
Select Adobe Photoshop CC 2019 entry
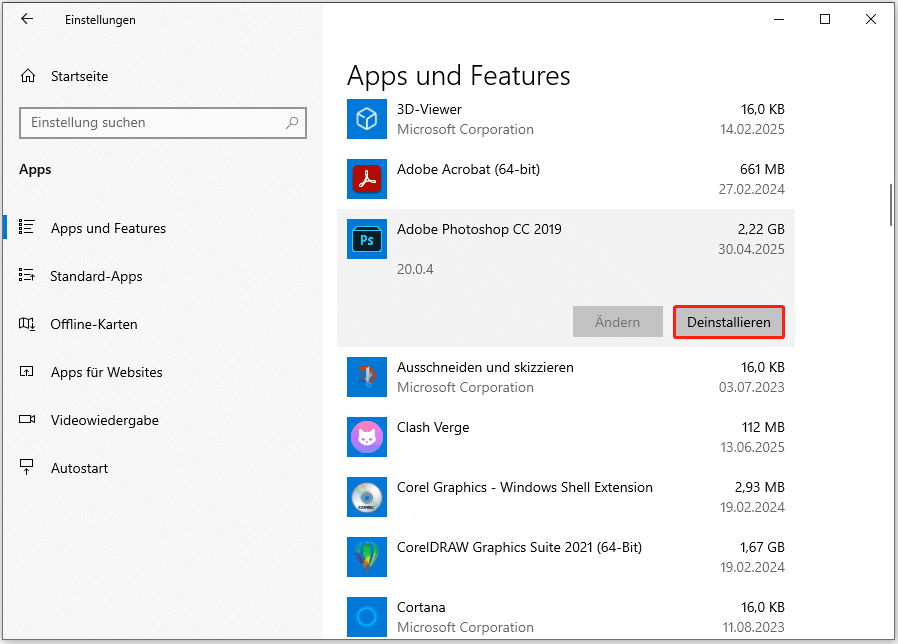566,278
